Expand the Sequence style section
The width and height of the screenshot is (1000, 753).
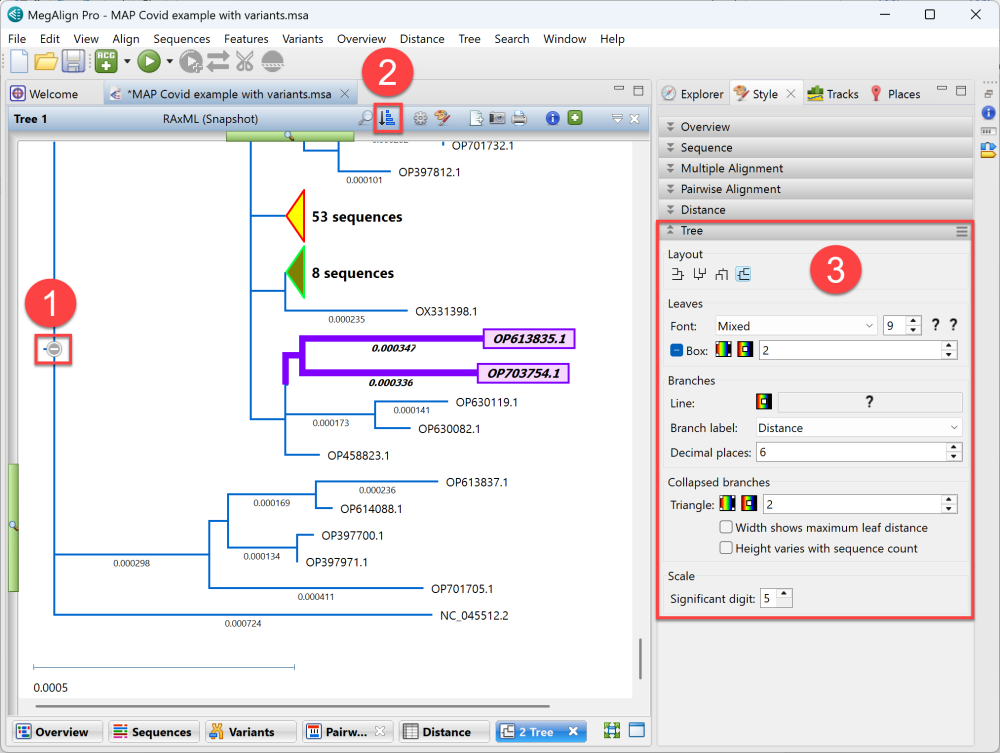click(x=815, y=147)
